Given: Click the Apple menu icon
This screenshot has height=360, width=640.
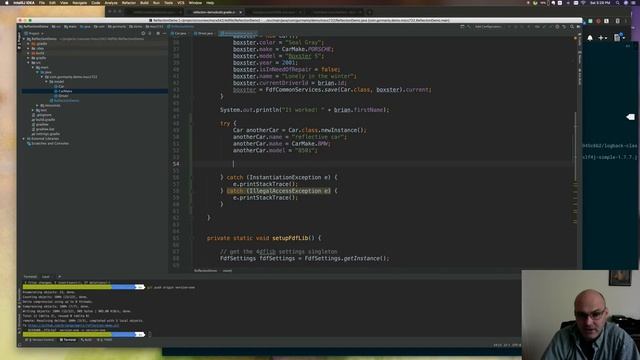Looking at the screenshot, I should click(x=6, y=3).
